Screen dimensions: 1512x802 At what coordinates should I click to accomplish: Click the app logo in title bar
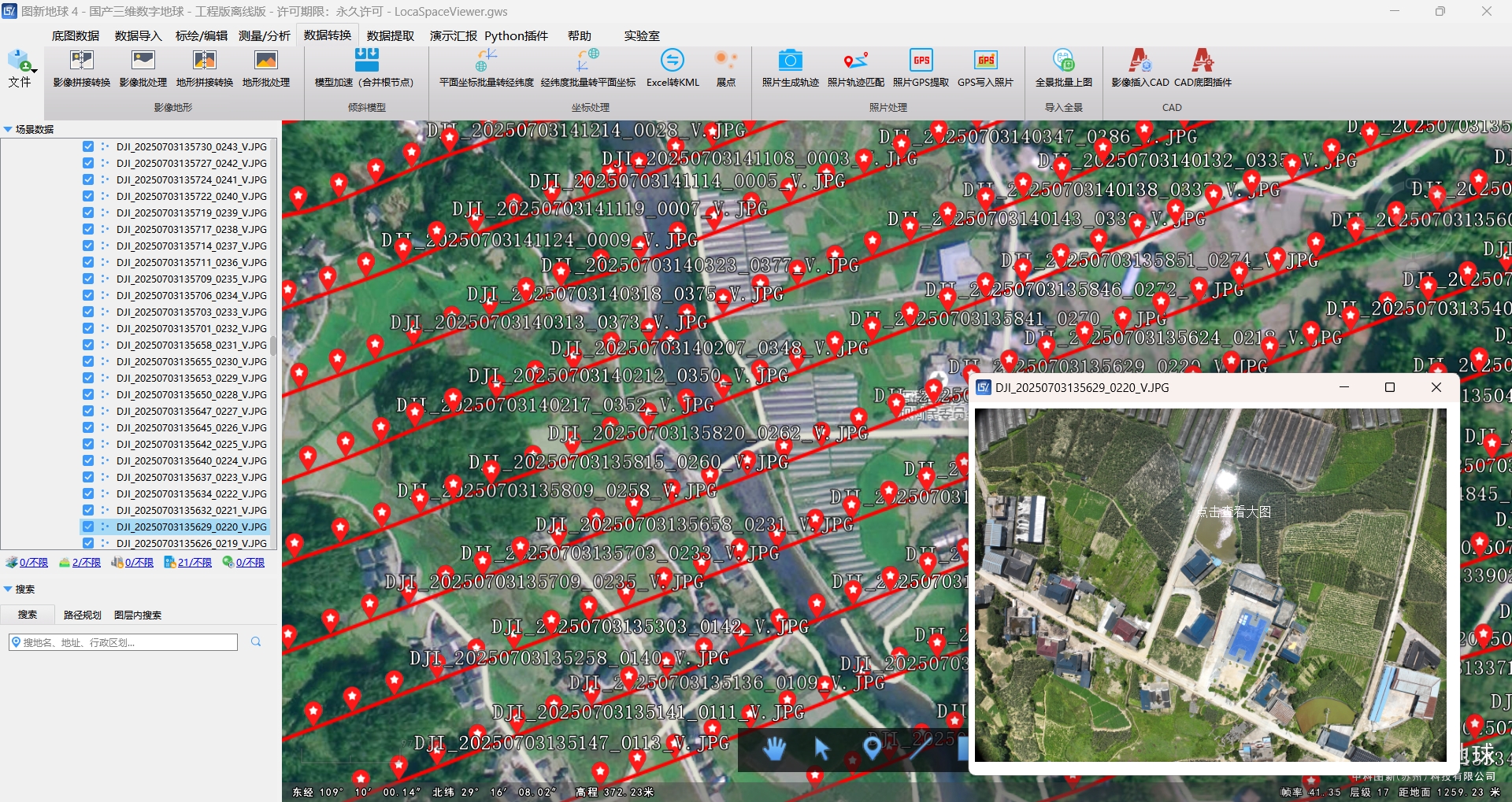tap(9, 11)
